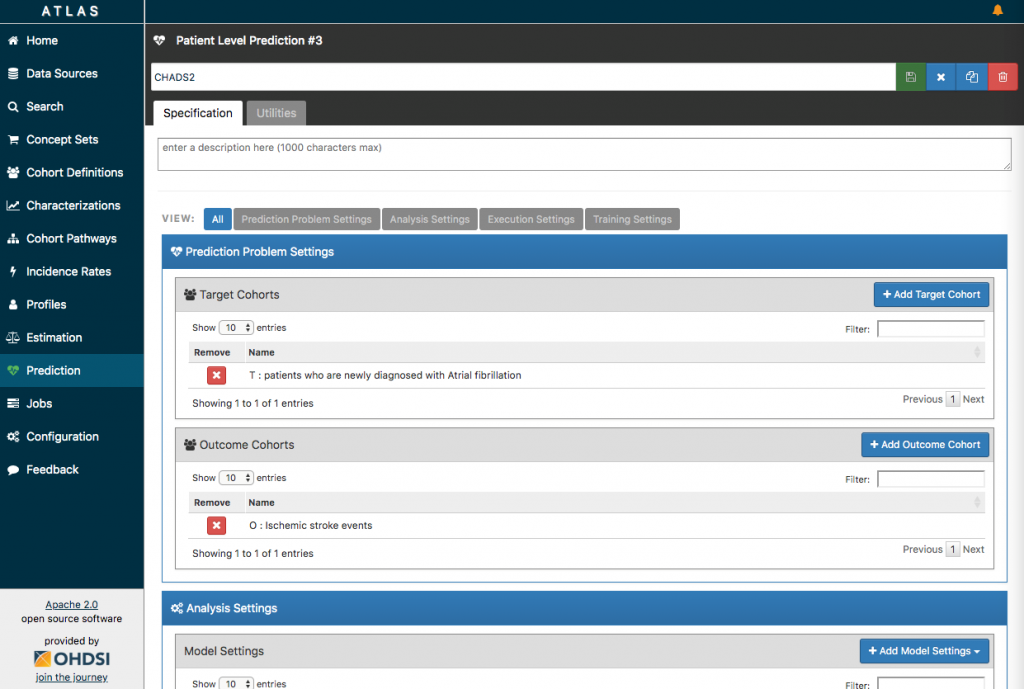Show only Training Settings view
Screen dimensions: 1024x689
[632, 219]
